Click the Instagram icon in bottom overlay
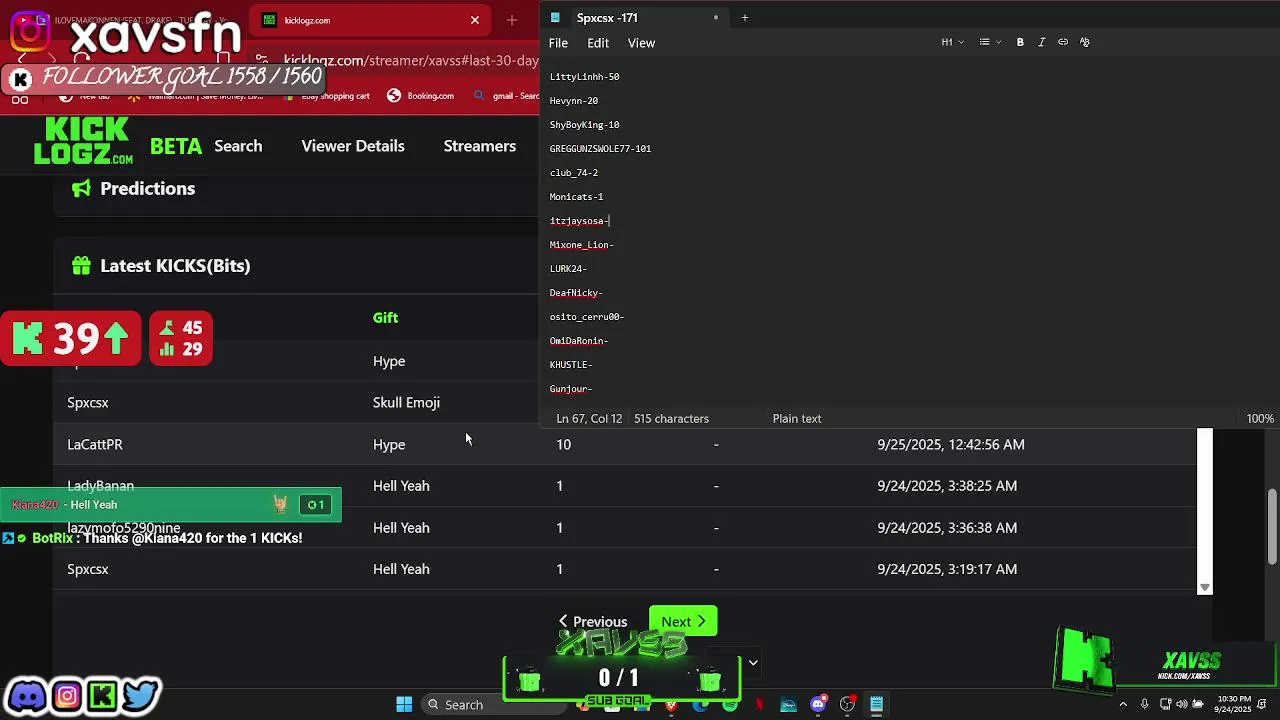 (x=67, y=696)
